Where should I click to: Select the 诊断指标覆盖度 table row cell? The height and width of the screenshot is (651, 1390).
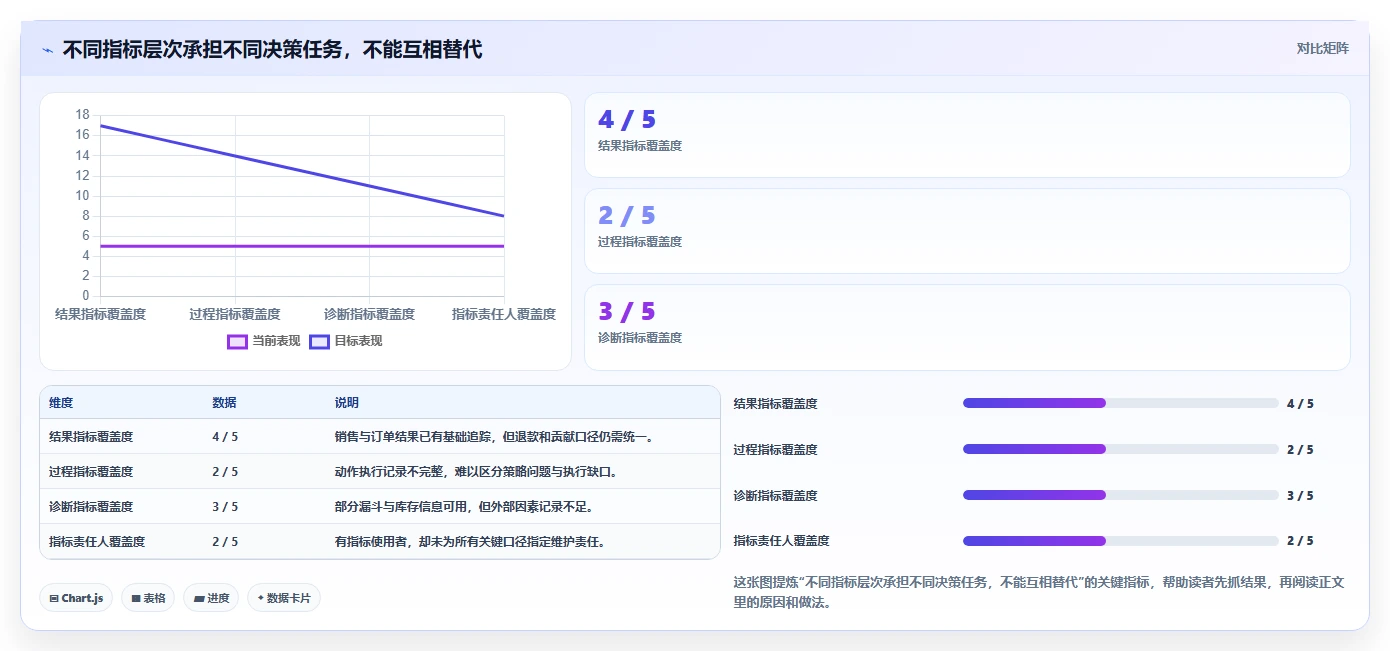pos(91,507)
